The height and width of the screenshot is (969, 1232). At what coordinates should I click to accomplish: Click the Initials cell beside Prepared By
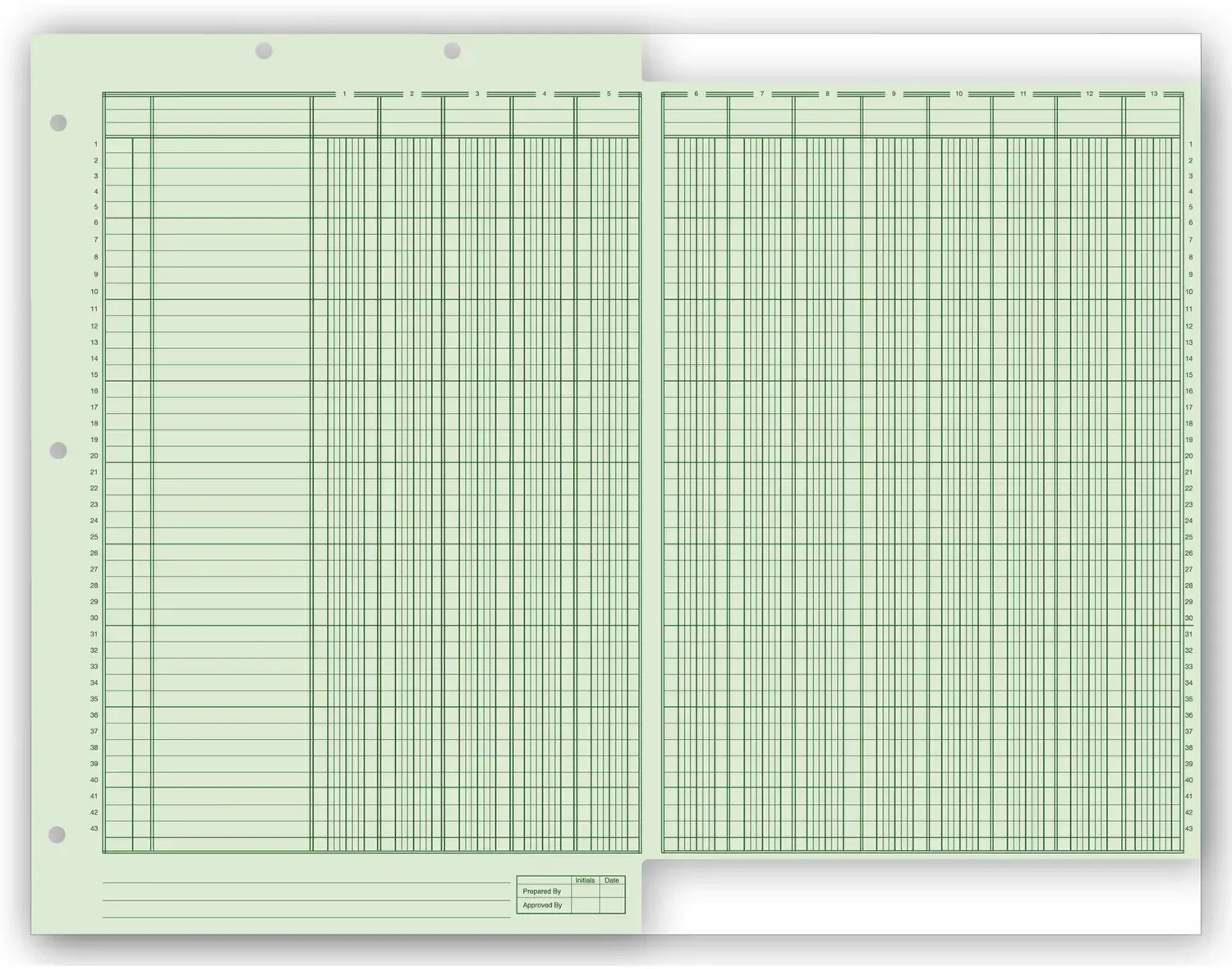click(585, 892)
